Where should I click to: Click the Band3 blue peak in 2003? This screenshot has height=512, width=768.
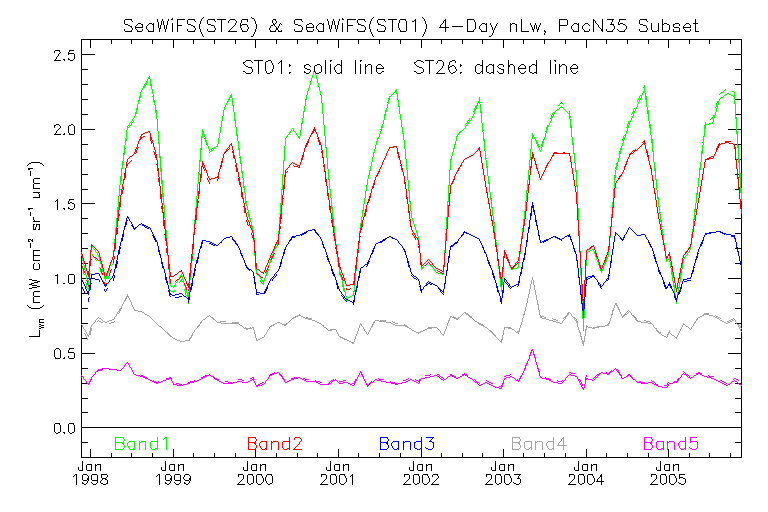[x=532, y=203]
